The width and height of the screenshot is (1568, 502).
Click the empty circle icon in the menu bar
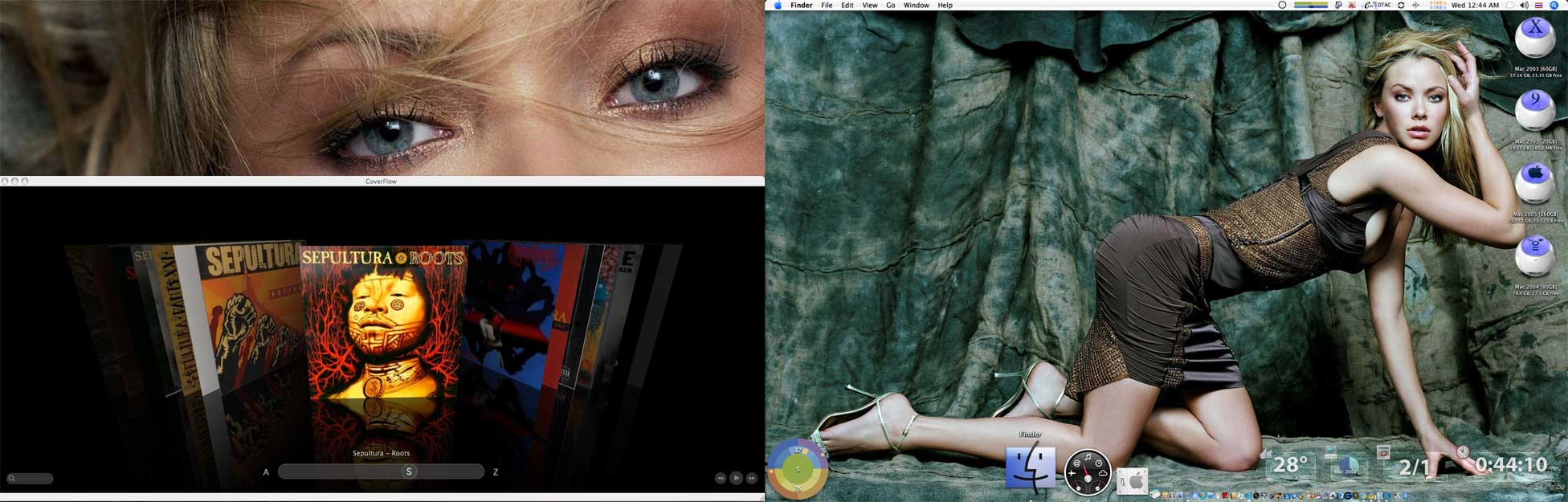pyautogui.click(x=1282, y=6)
